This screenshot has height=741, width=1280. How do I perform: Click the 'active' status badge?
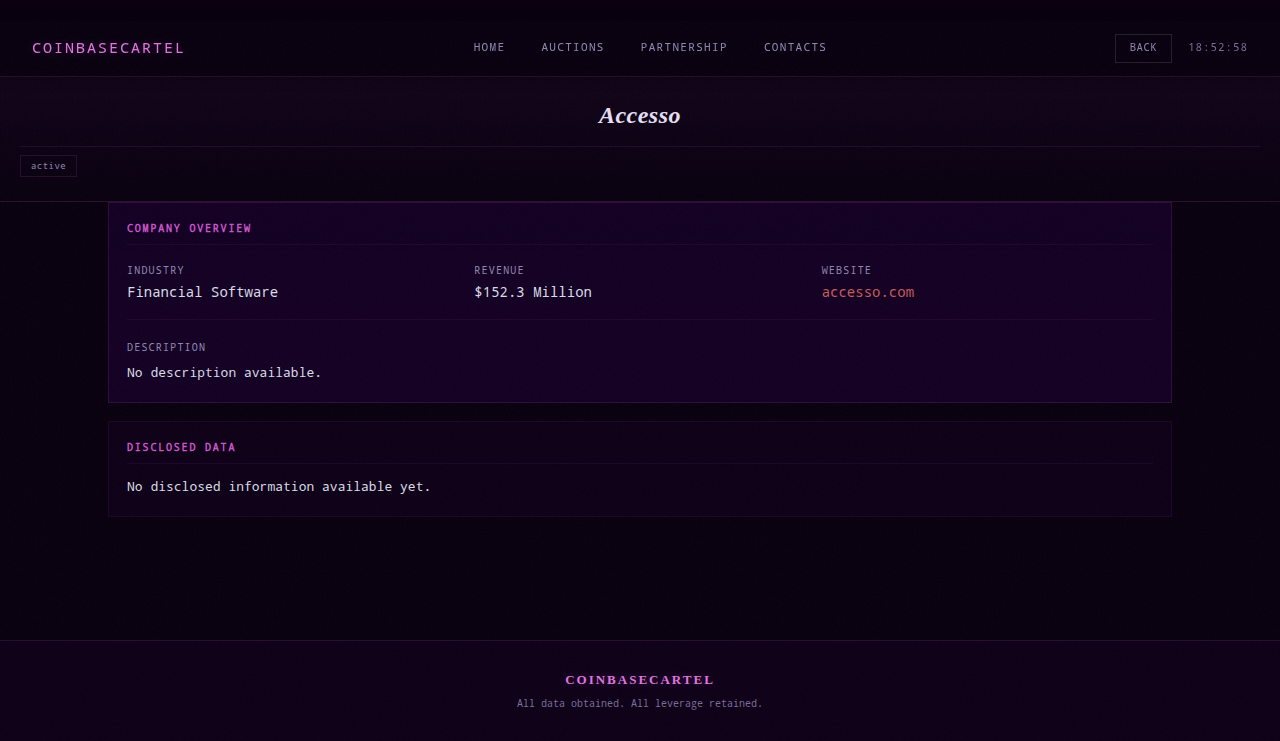[x=48, y=166]
